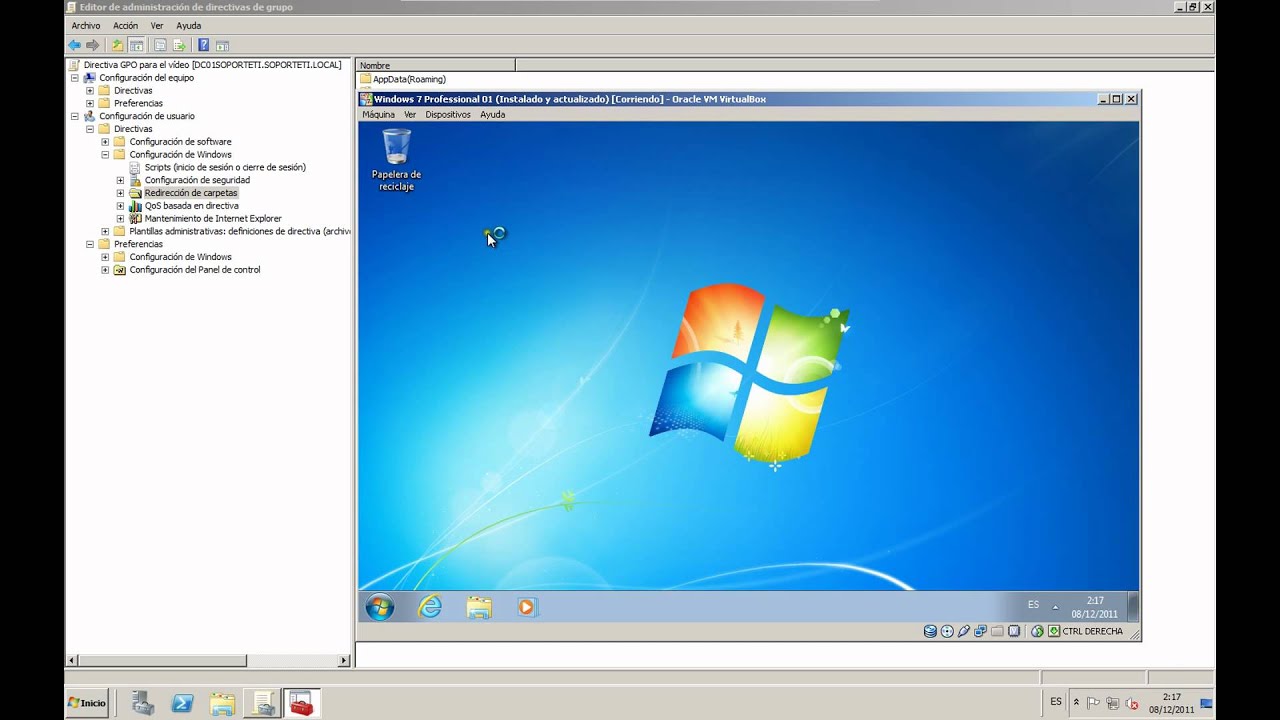The width and height of the screenshot is (1280, 720).
Task: Click the VirtualBox USB devices status icon
Action: pos(964,631)
